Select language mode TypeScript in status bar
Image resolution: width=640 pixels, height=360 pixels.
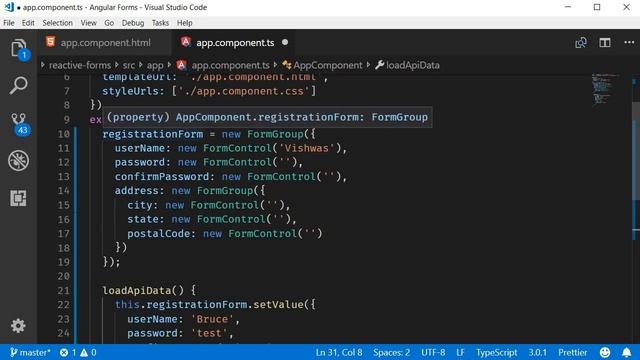(x=496, y=352)
